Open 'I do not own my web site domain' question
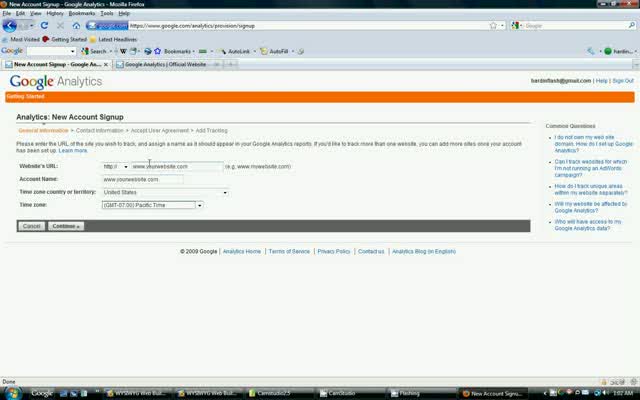The height and width of the screenshot is (400, 640). (593, 144)
